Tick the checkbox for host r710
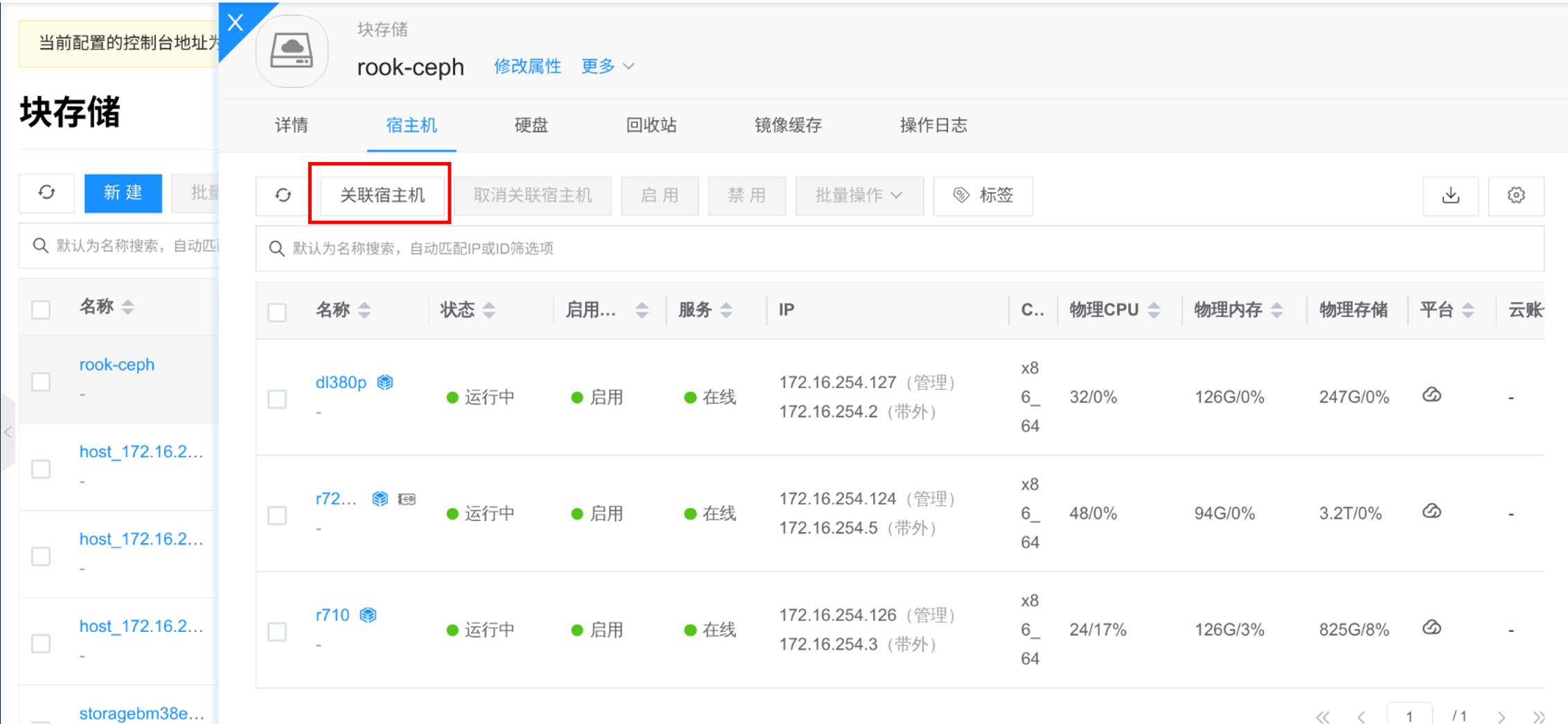Screen dimensions: 1568x724 click(277, 632)
